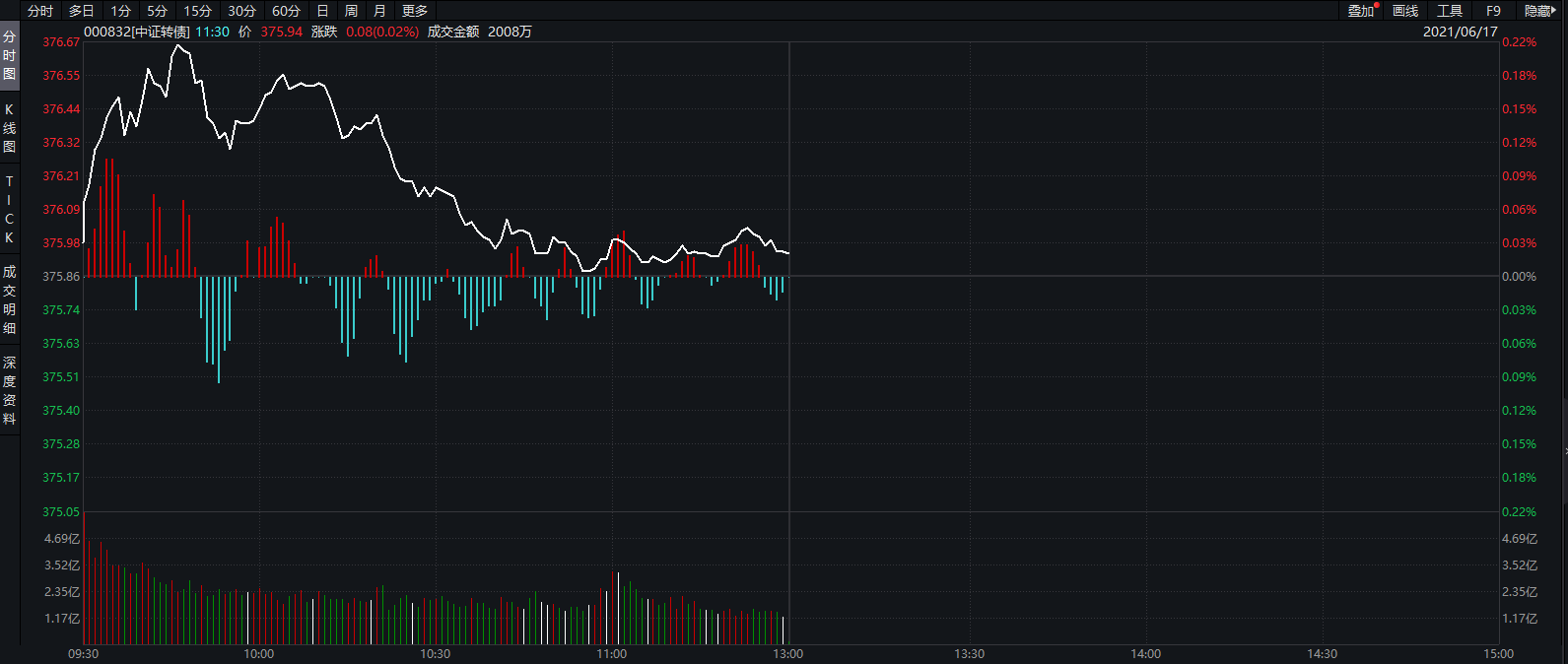
Task: Click 隐藏 to collapse the side panel
Action: pyautogui.click(x=1539, y=11)
